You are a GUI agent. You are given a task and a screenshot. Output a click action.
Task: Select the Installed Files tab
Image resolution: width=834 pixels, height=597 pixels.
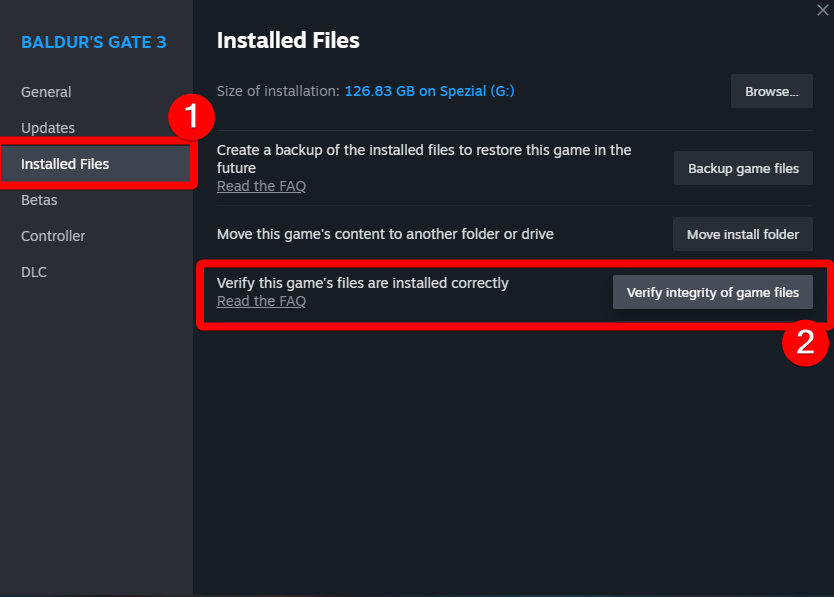point(65,164)
